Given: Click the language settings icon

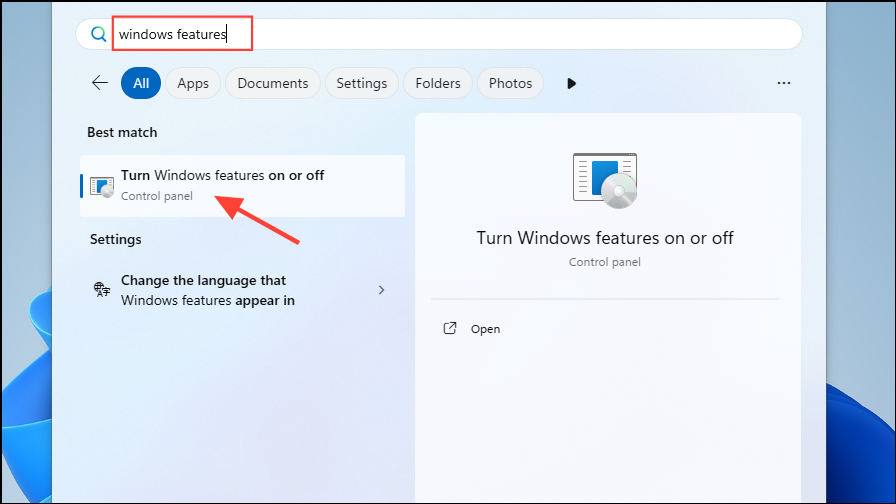Looking at the screenshot, I should point(102,289).
